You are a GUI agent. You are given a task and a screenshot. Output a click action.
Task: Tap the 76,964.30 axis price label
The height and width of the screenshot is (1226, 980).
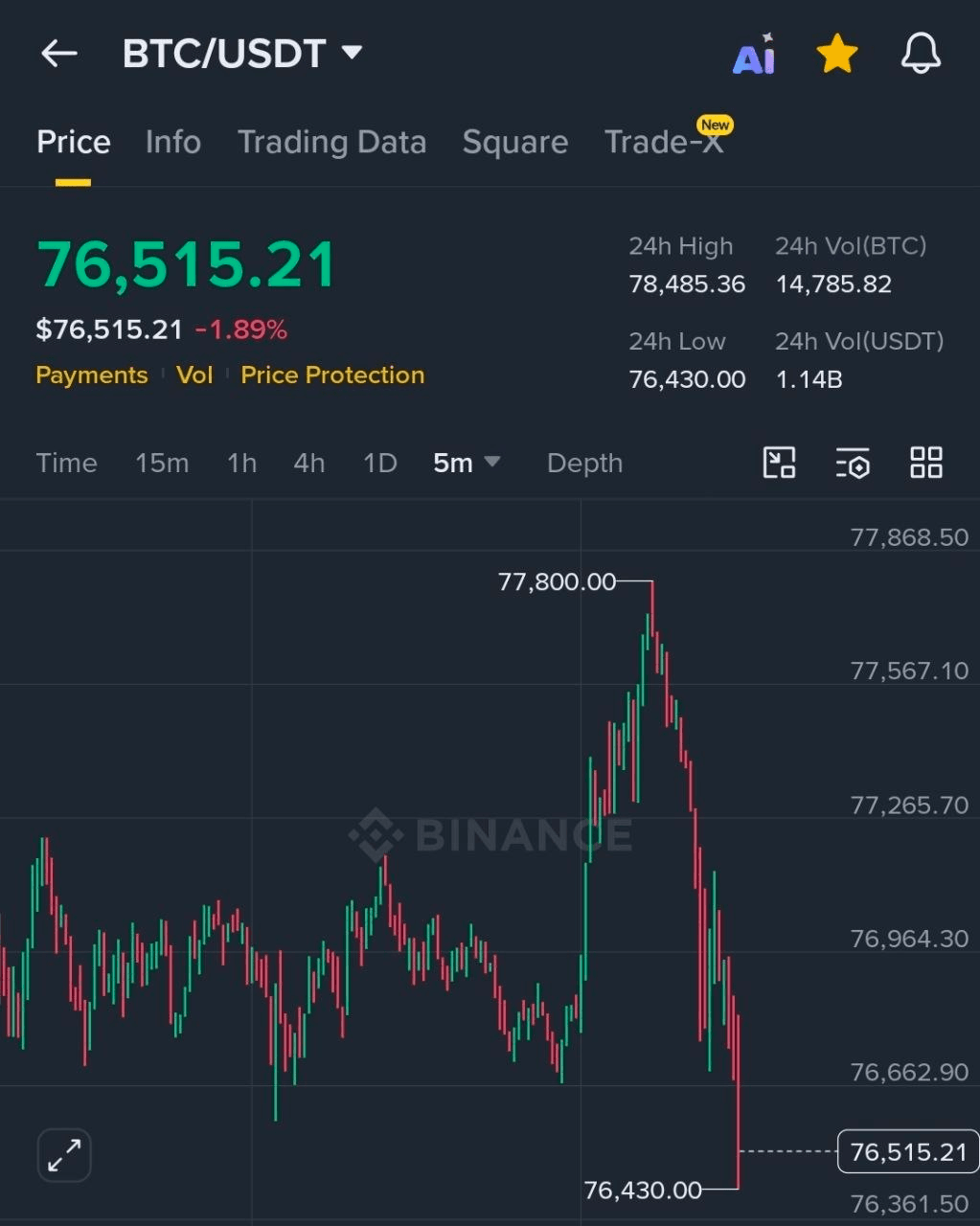pos(909,939)
